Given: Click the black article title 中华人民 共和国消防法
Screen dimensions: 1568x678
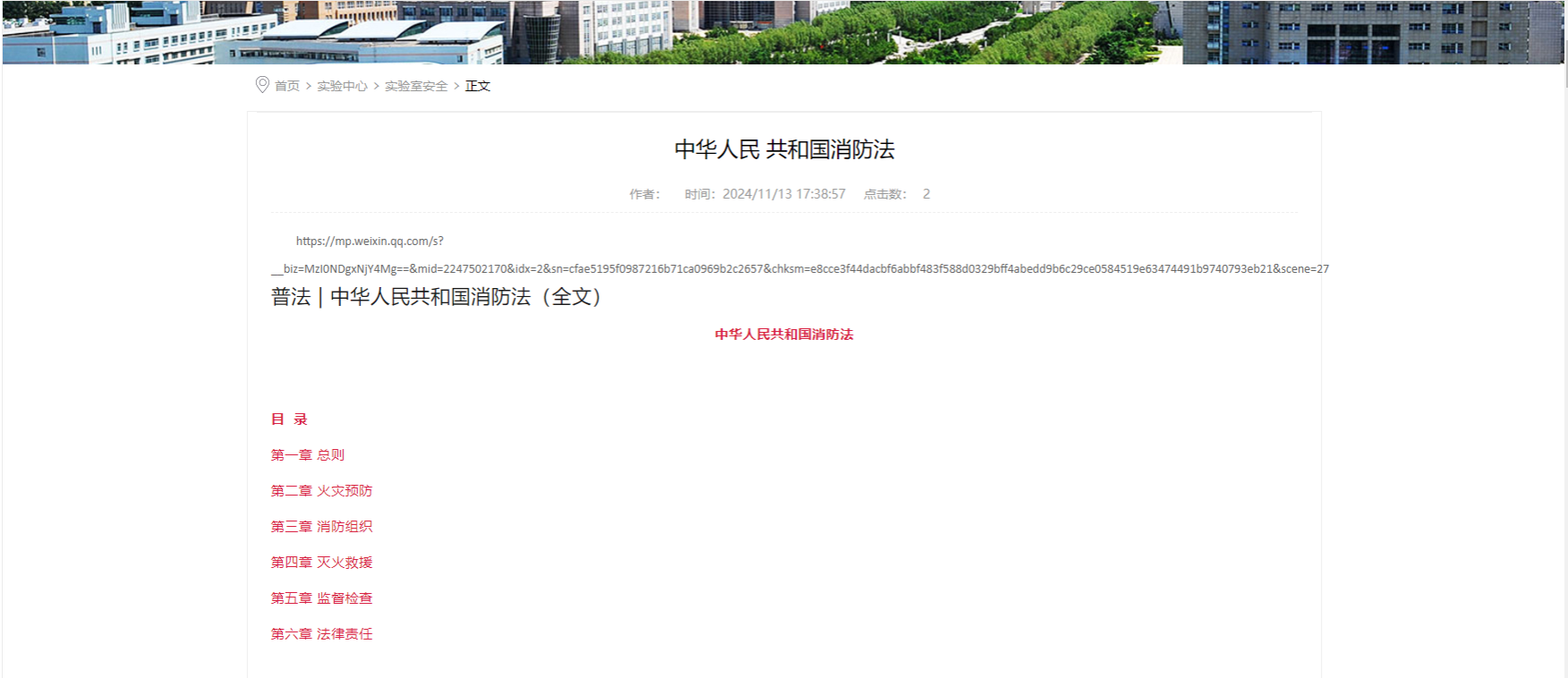Looking at the screenshot, I should pos(784,149).
